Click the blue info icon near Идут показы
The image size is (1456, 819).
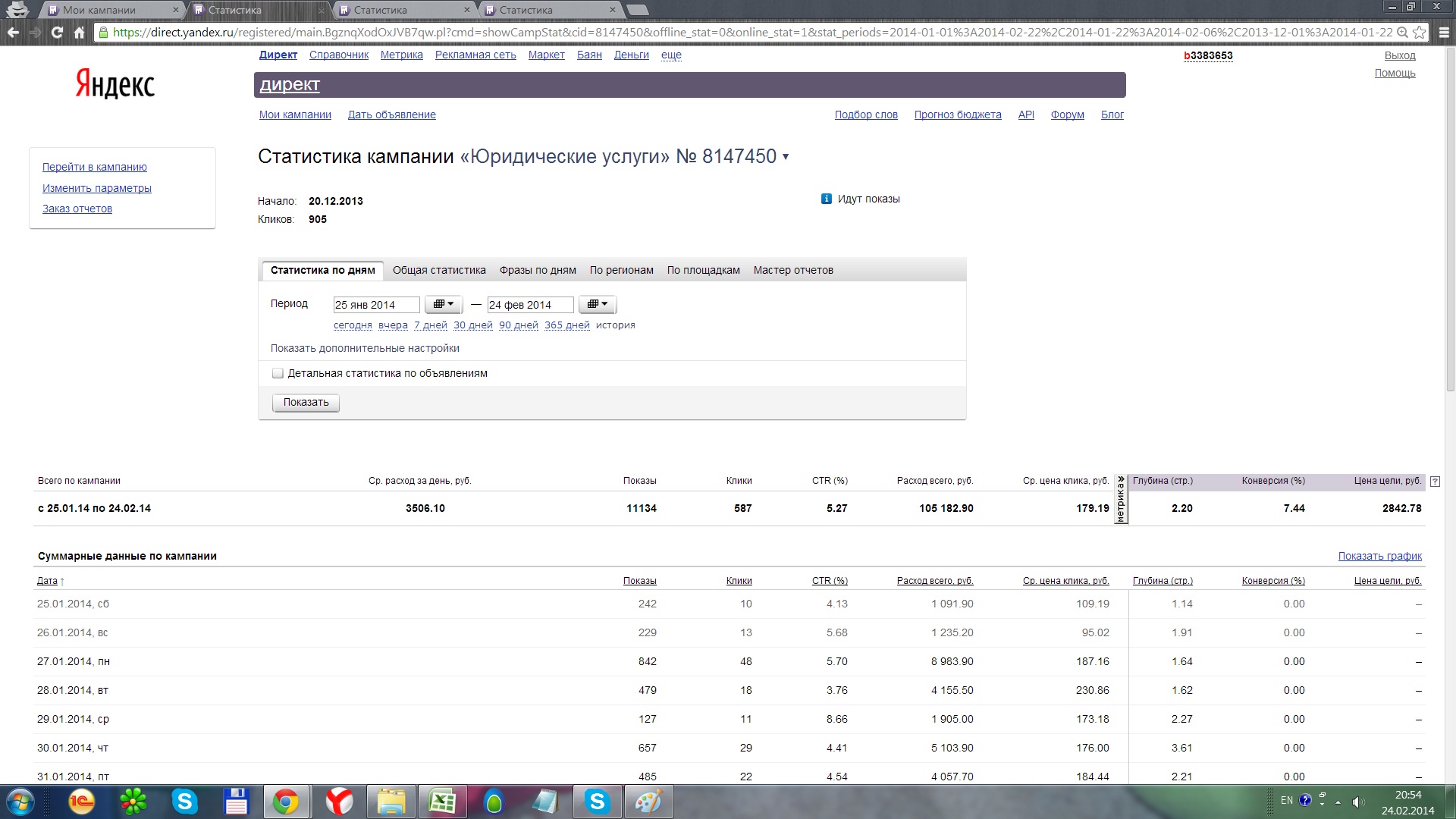pyautogui.click(x=827, y=199)
